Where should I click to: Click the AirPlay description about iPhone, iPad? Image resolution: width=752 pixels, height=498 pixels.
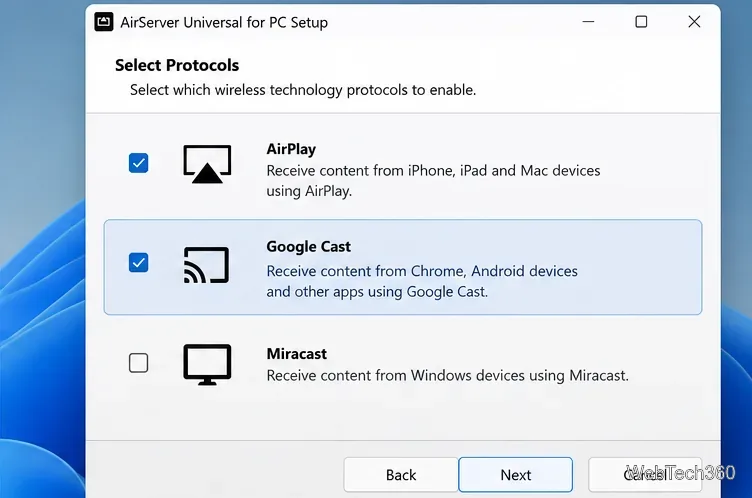click(433, 180)
